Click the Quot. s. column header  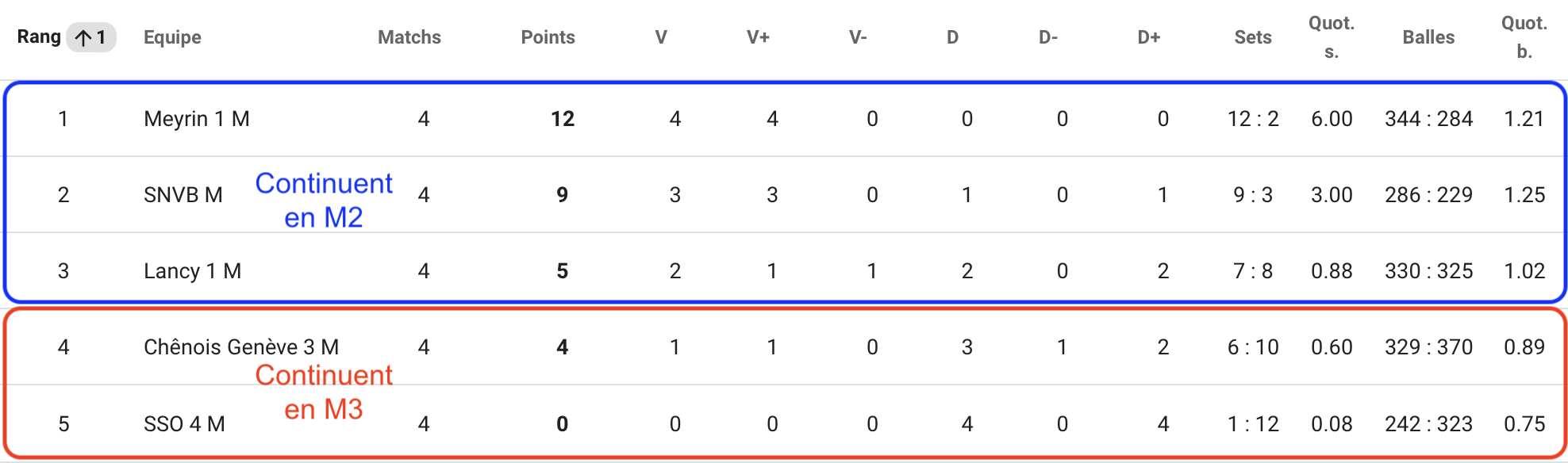[1332, 37]
